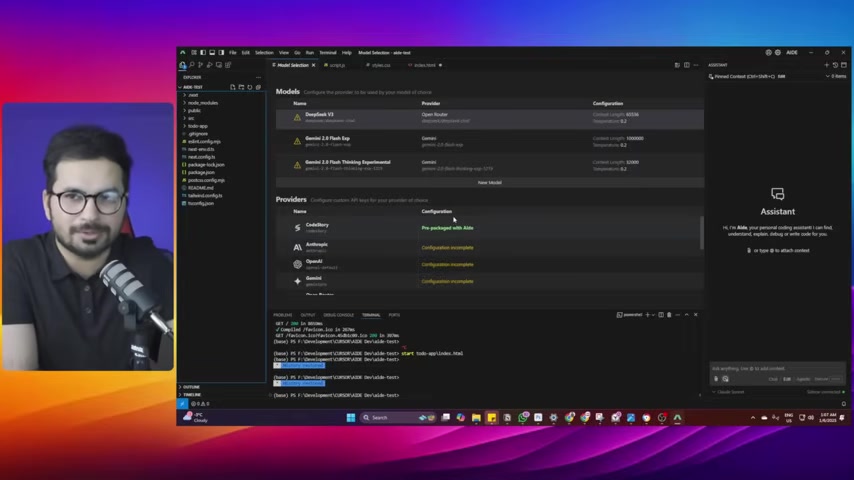The width and height of the screenshot is (854, 480).
Task: Open the Windows Start menu
Action: coord(351,417)
